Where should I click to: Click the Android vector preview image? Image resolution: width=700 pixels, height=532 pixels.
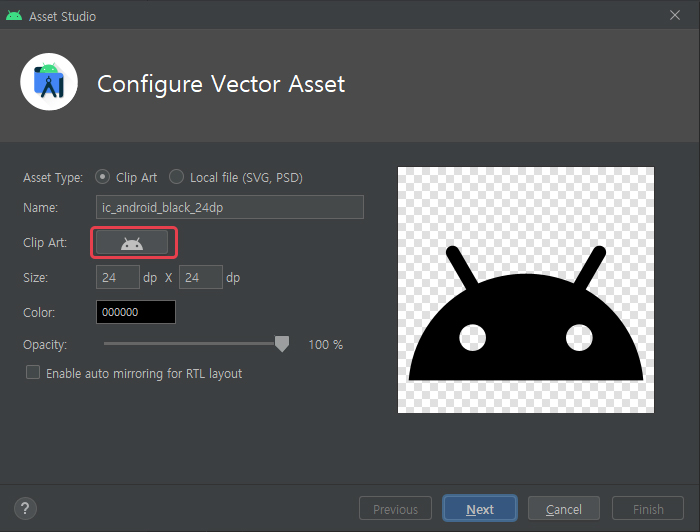(526, 290)
